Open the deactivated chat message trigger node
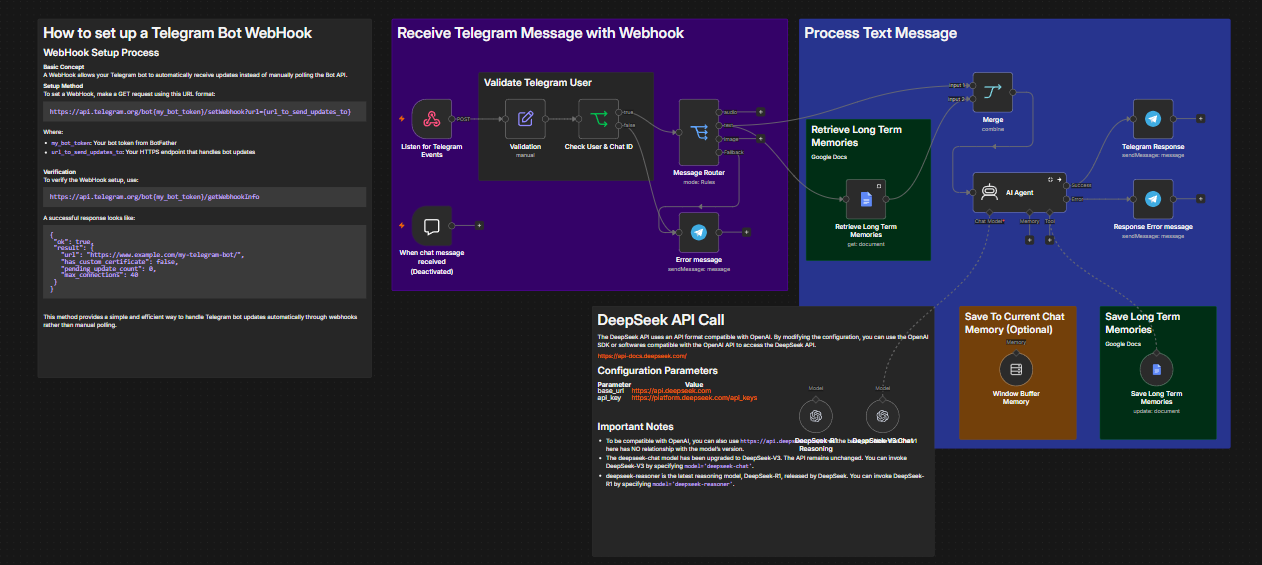1262x565 pixels. pyautogui.click(x=432, y=226)
